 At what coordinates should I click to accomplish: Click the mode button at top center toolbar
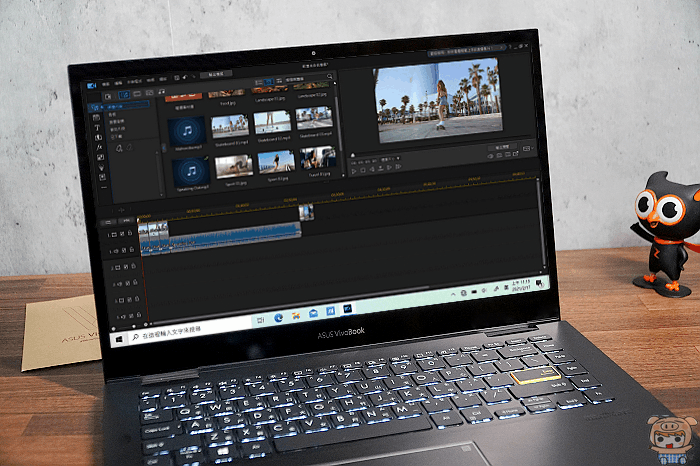pyautogui.click(x=216, y=74)
